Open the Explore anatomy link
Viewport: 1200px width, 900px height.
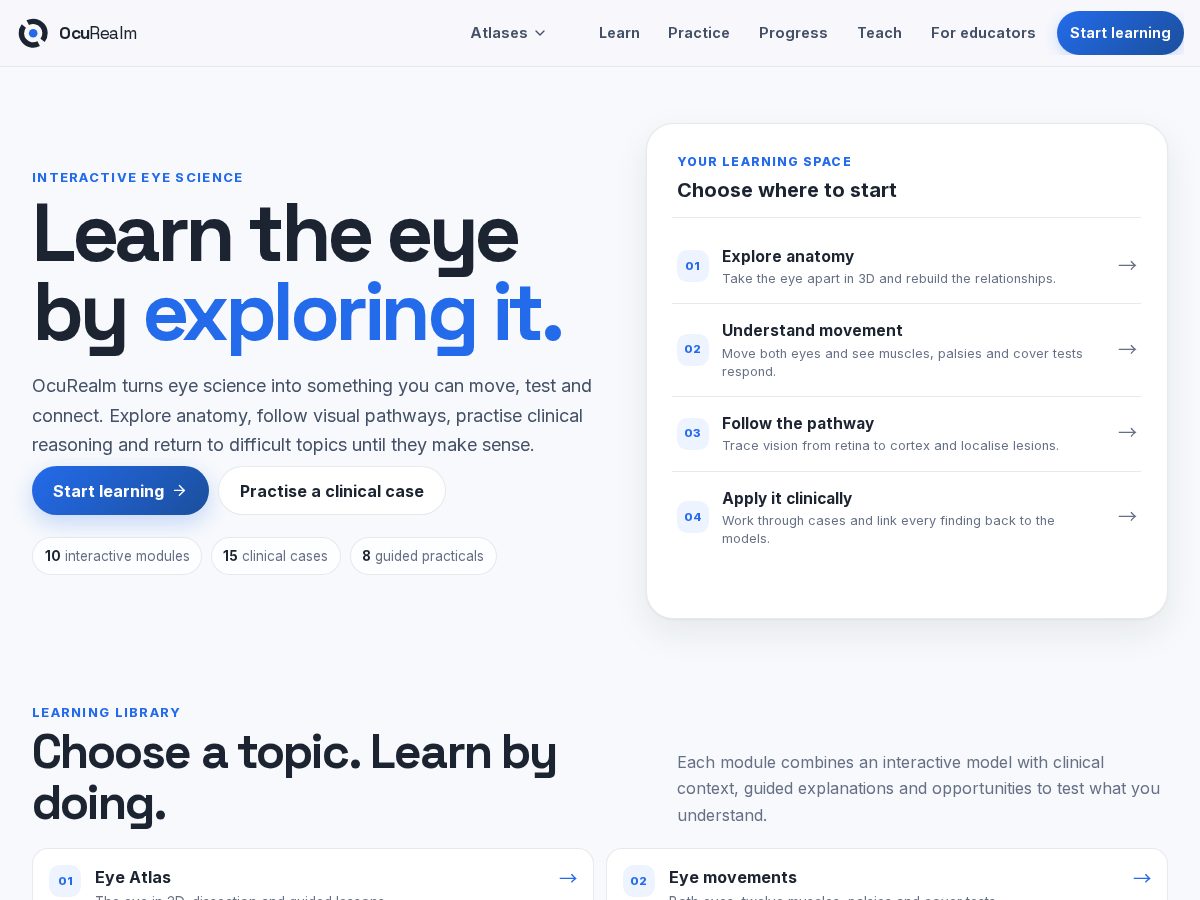click(x=906, y=266)
